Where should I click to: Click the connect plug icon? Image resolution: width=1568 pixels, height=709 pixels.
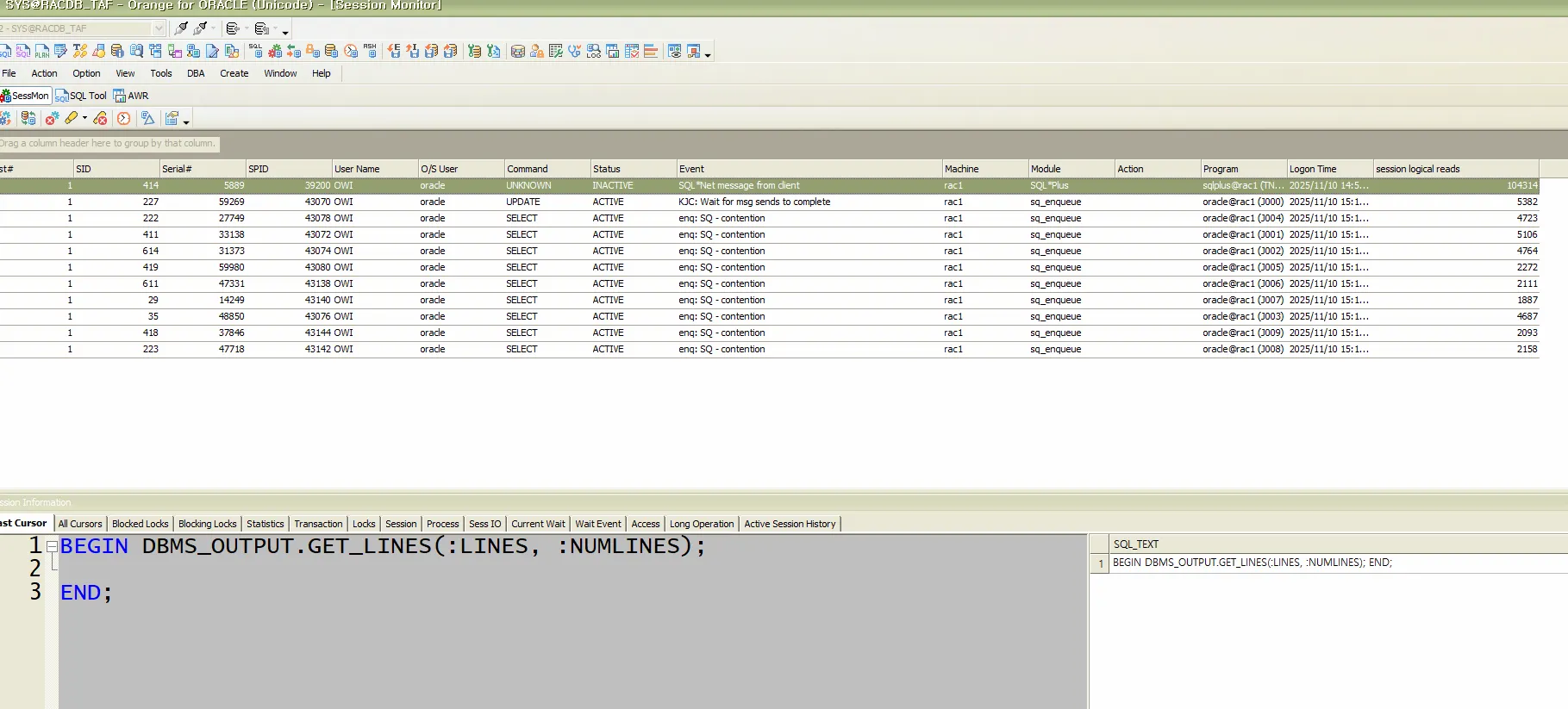[x=181, y=28]
